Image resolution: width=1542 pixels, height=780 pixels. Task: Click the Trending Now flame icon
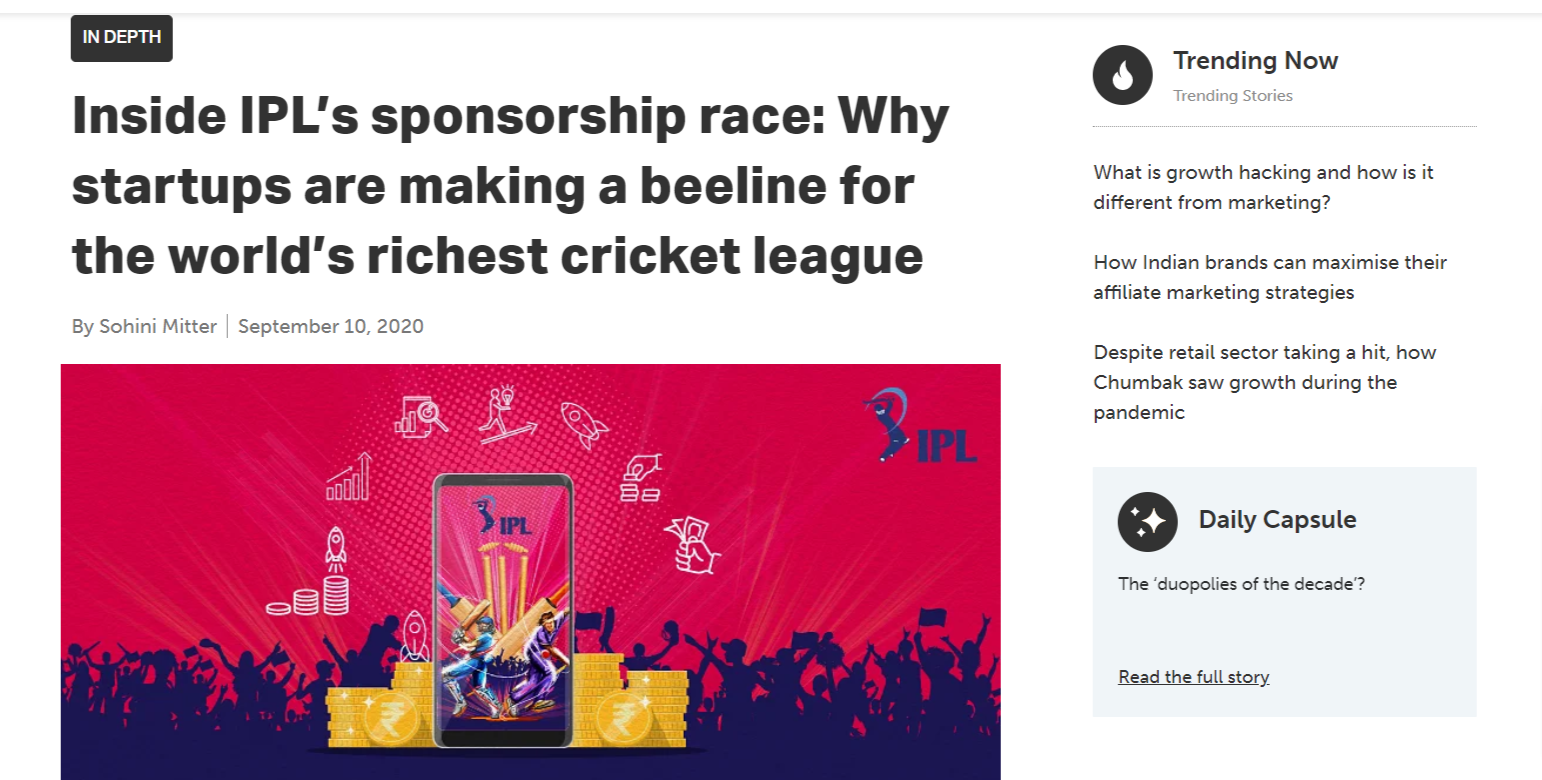(x=1123, y=75)
